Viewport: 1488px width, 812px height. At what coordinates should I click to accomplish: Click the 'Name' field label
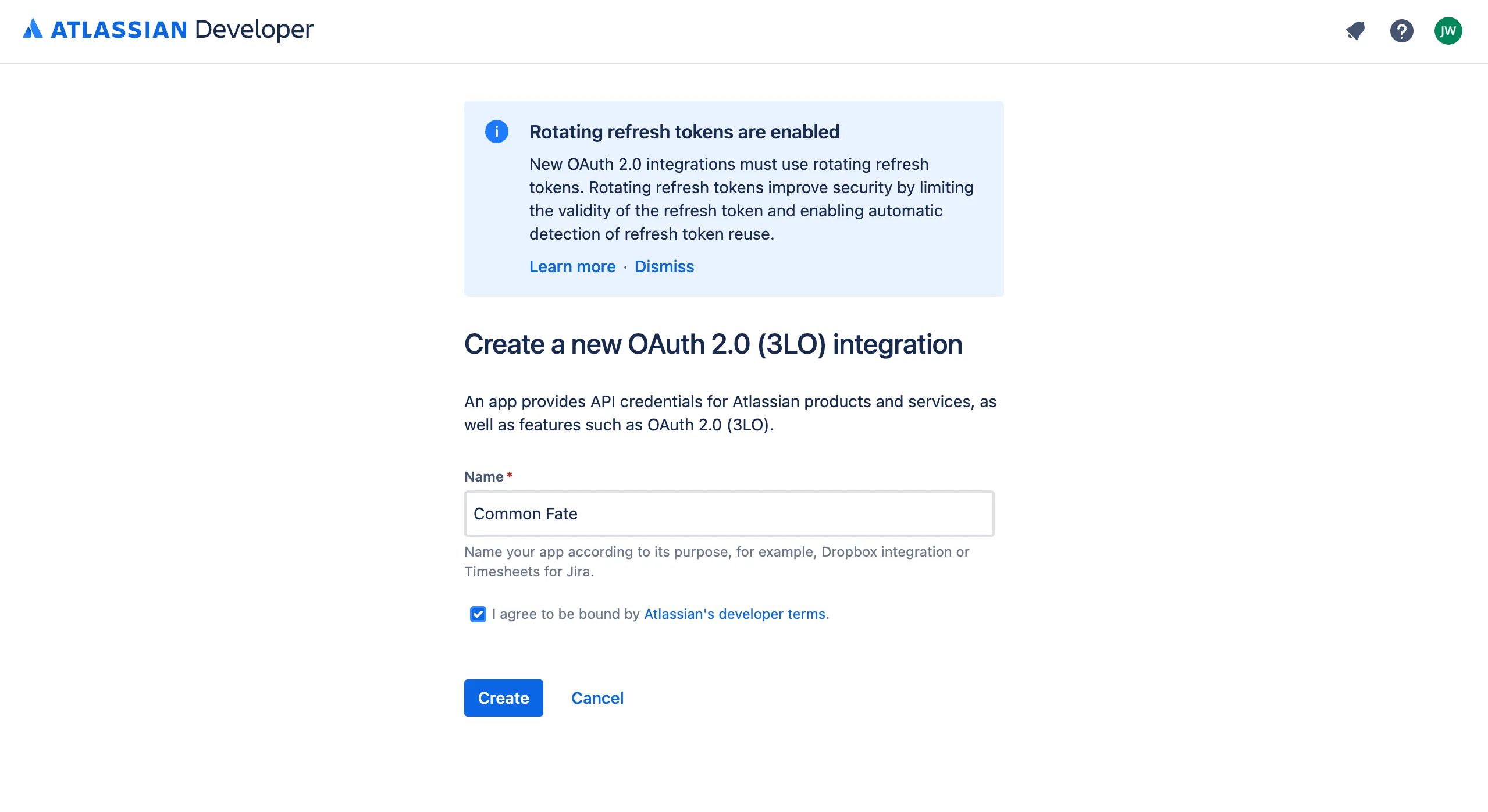[x=484, y=477]
